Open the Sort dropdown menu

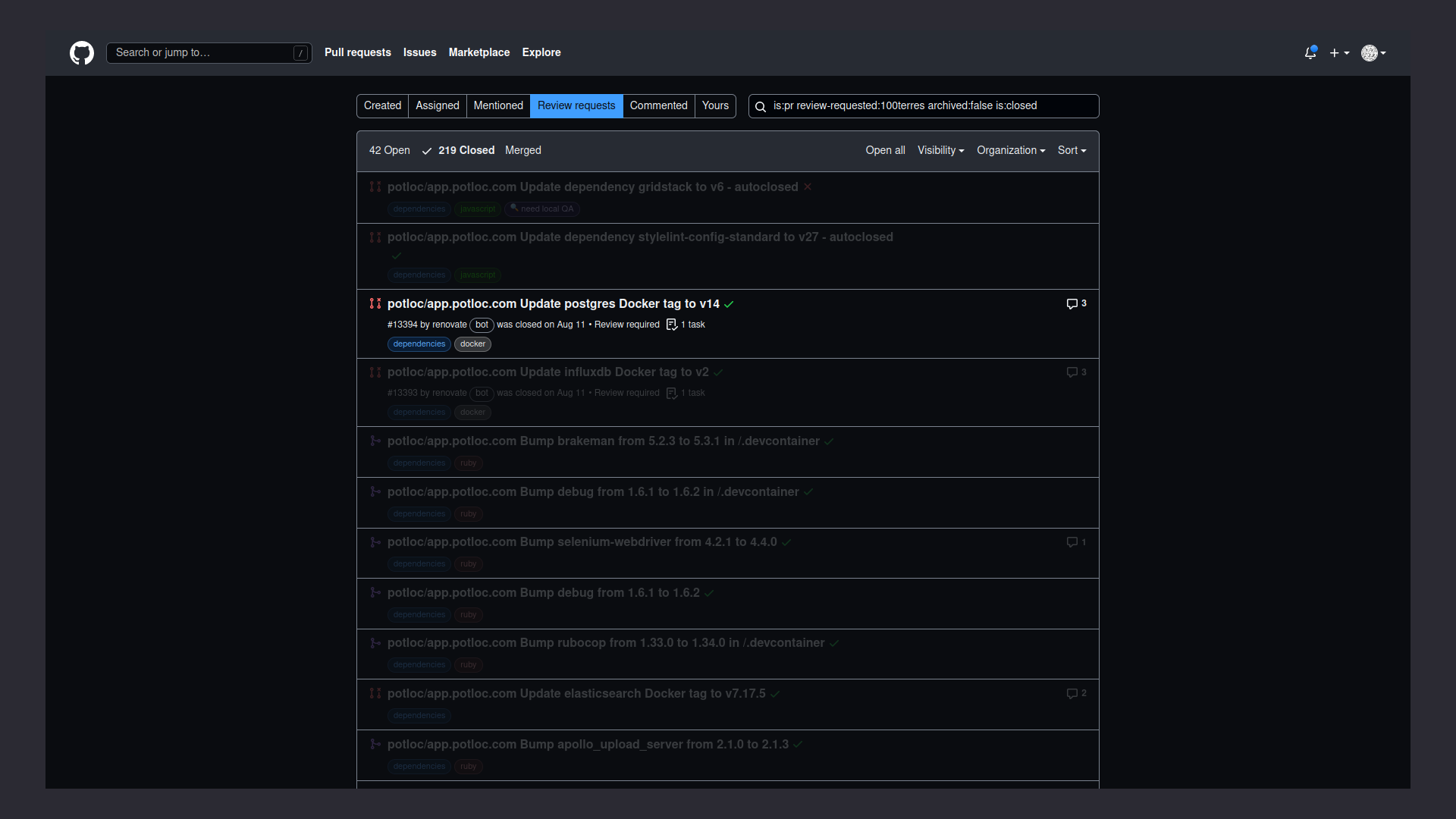tap(1071, 150)
